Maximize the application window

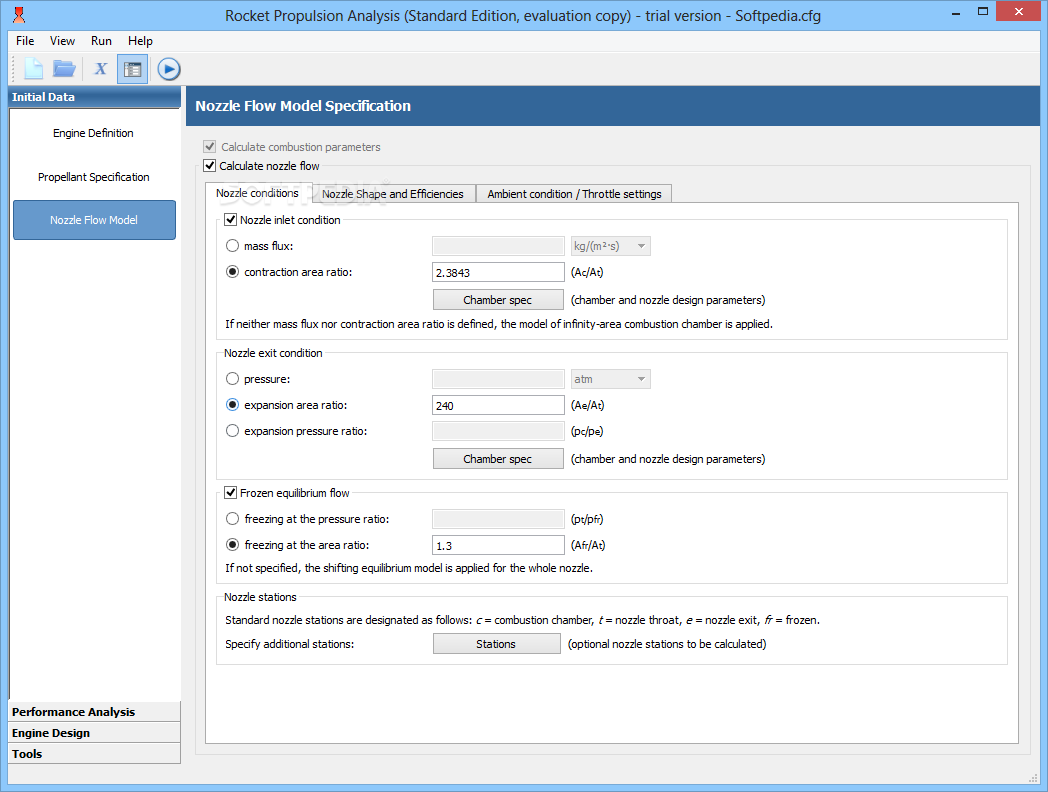tap(982, 11)
